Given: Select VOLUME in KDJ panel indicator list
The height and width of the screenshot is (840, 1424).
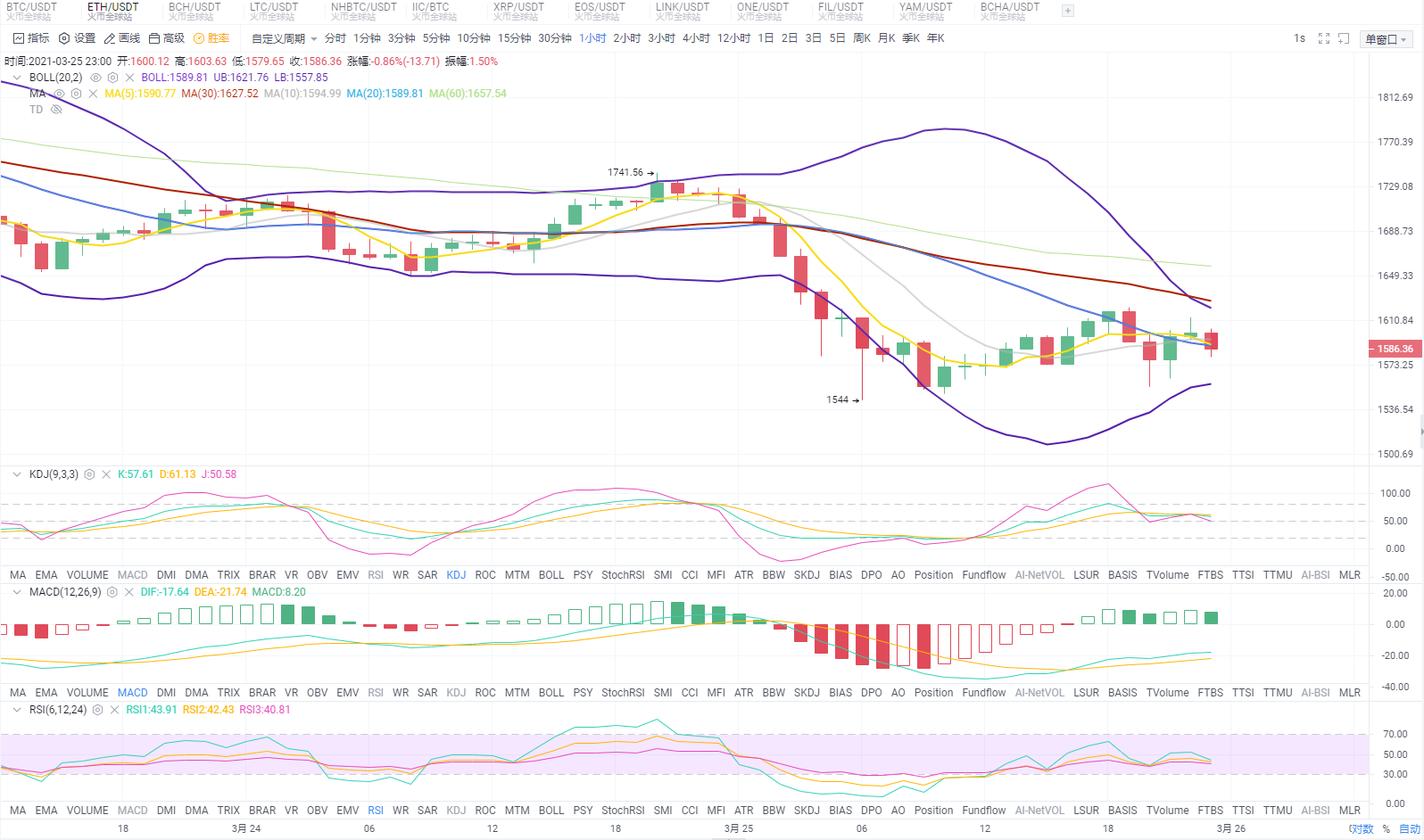Looking at the screenshot, I should click(x=87, y=575).
